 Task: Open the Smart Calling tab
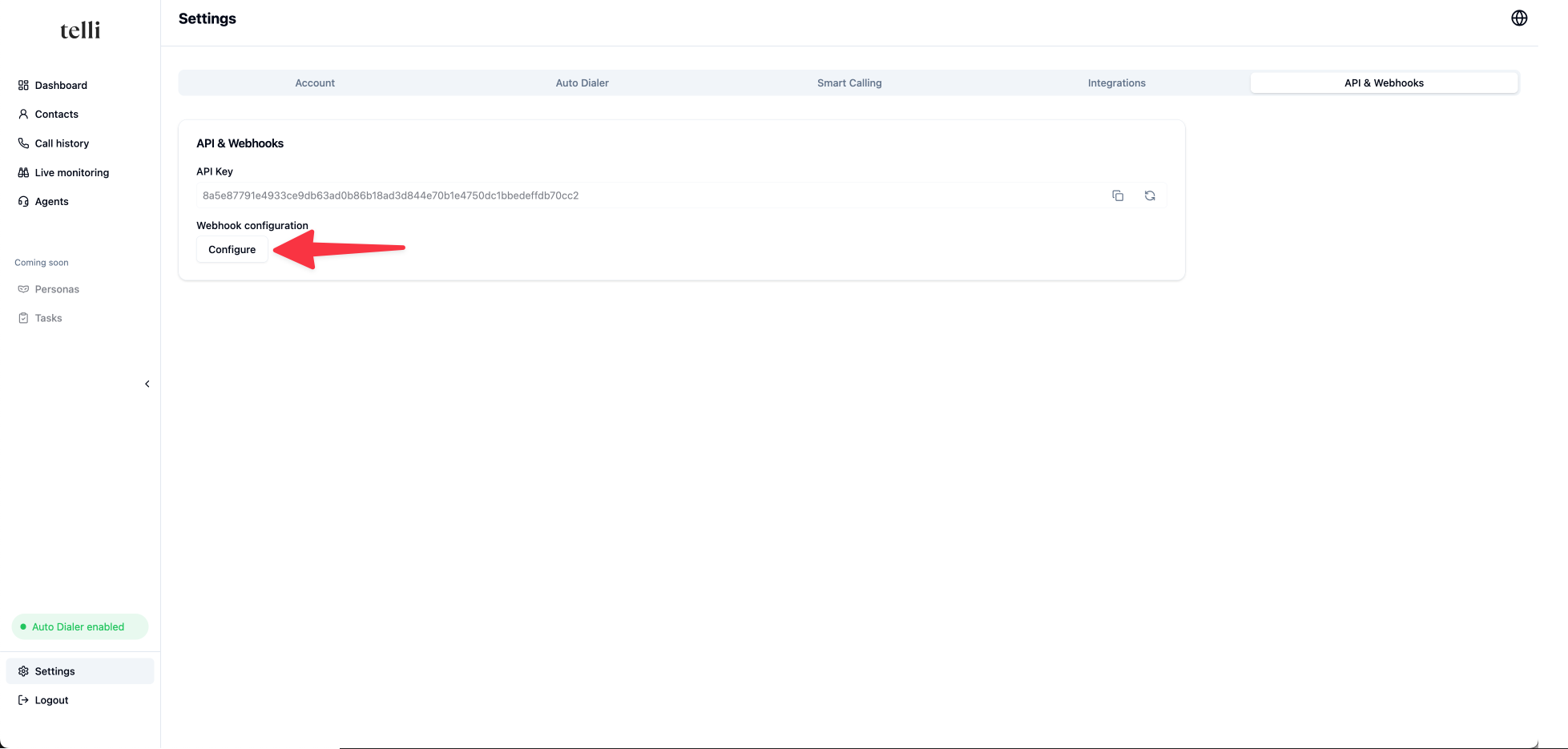tap(849, 83)
